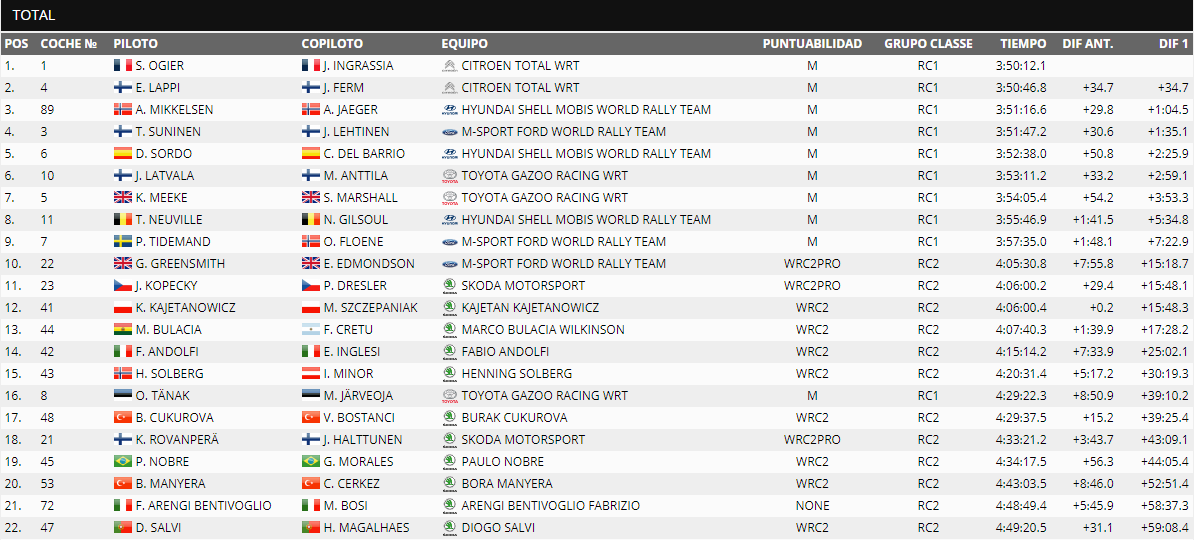Click the Toyota logo in J. Latvala's row
The image size is (1194, 540).
click(x=449, y=176)
